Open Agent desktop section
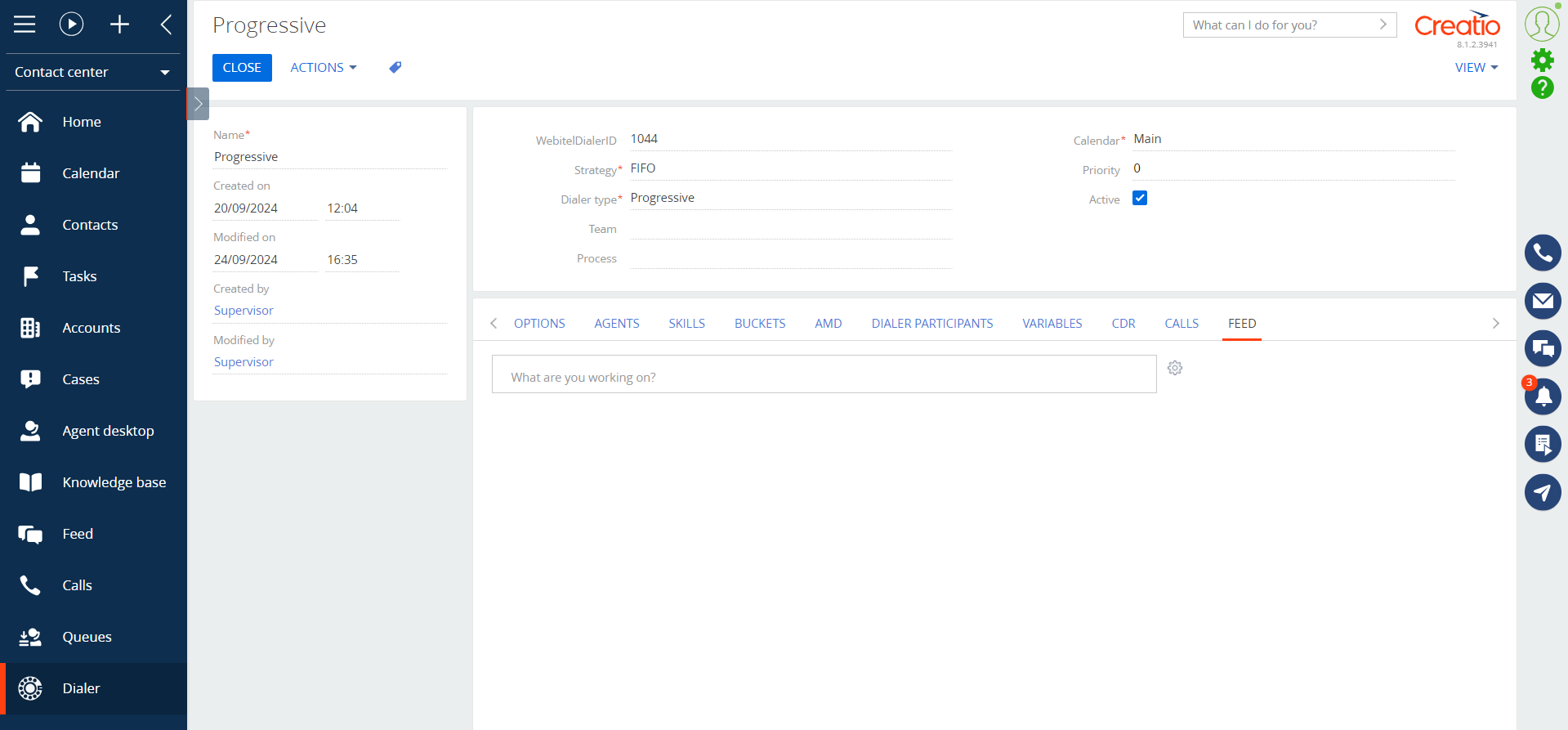Image resolution: width=1568 pixels, height=730 pixels. click(x=93, y=431)
